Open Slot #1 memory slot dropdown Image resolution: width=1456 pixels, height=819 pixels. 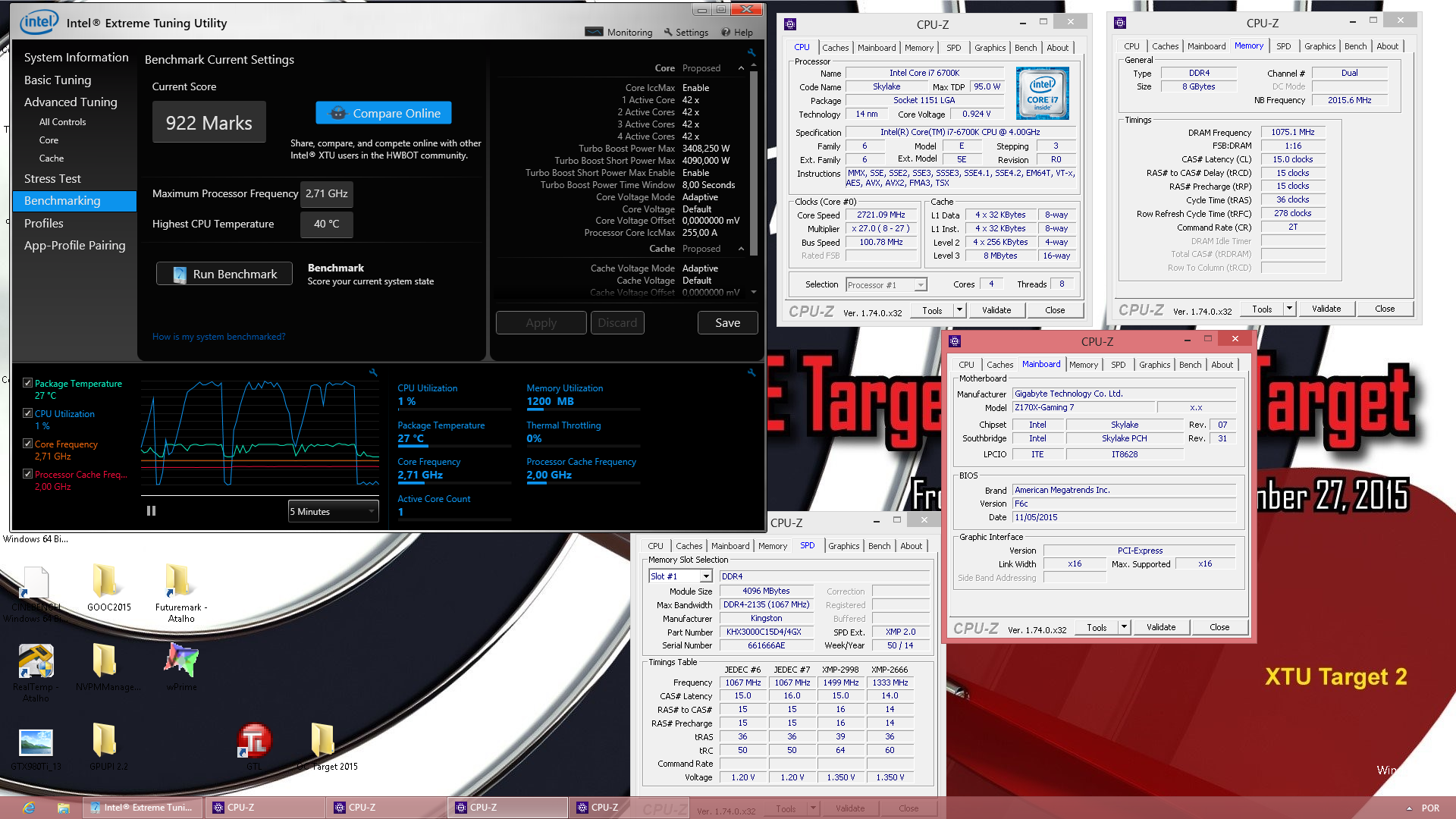[680, 576]
